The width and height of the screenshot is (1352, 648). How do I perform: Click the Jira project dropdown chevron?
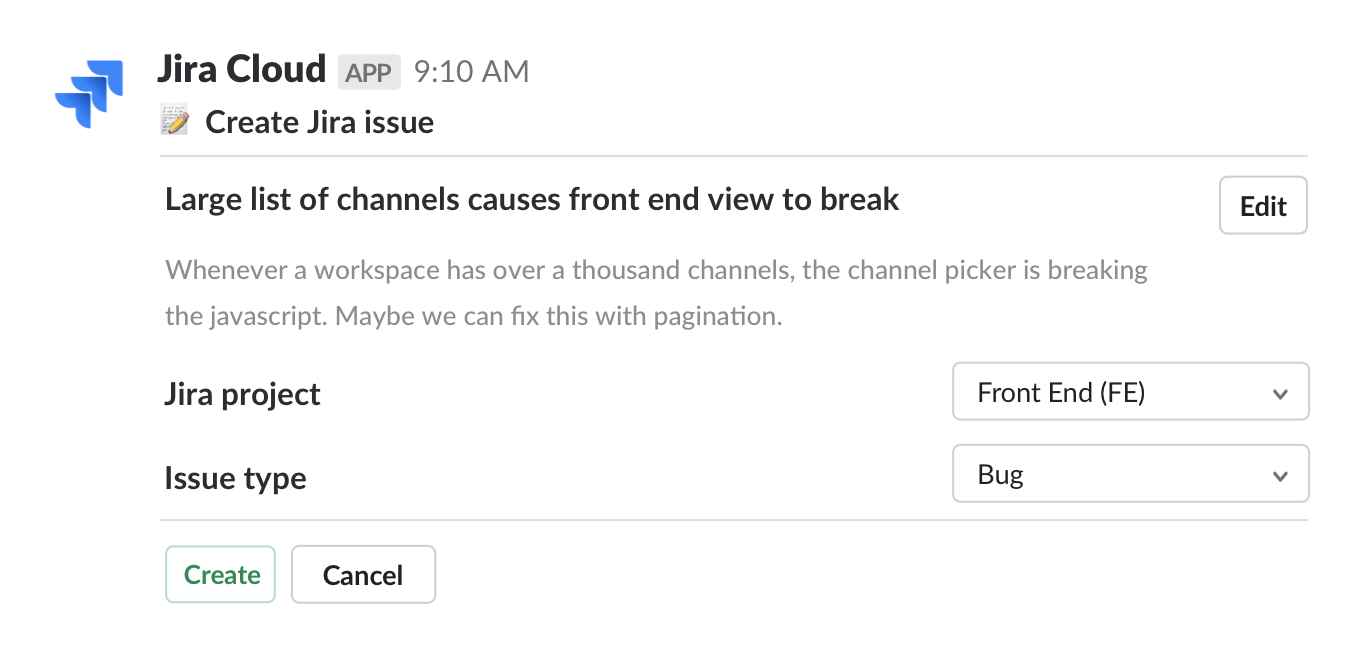[1281, 393]
